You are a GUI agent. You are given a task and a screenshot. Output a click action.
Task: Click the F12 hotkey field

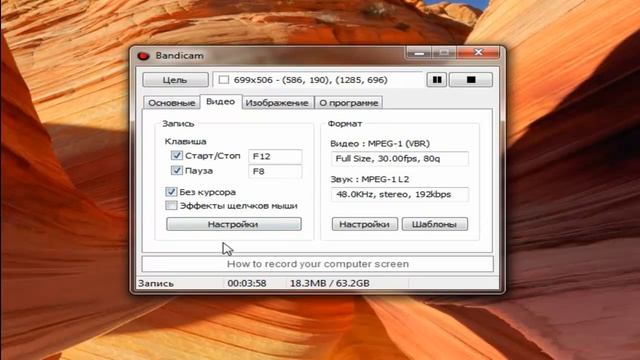[x=275, y=156]
